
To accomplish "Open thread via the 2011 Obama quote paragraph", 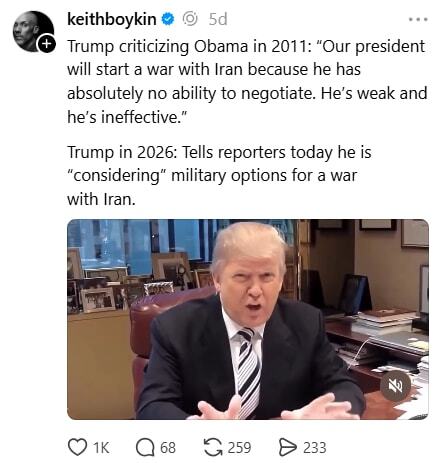I will click(247, 82).
